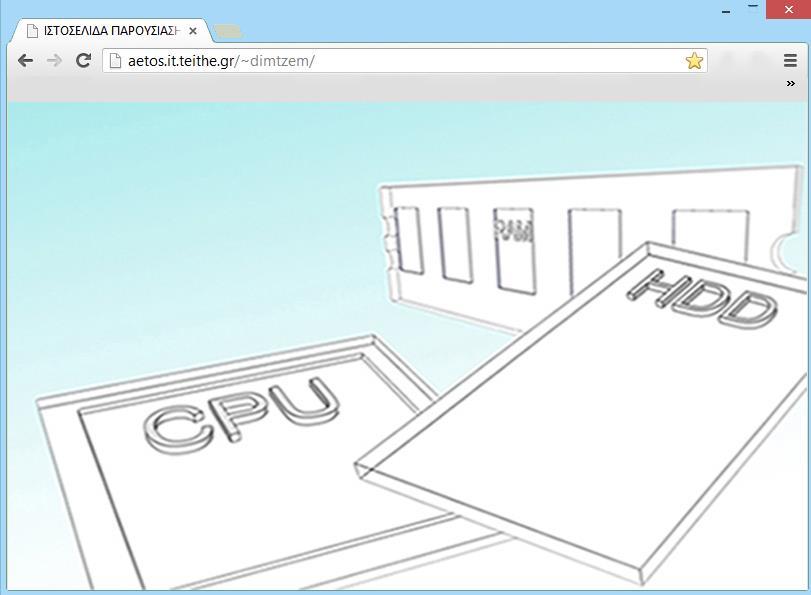The image size is (811, 595).
Task: Close the ΙΣΤΟΣΕΛΙΔΑ ΠΑΡΟΥΣΙΑΣΗ tab
Action: click(x=193, y=31)
